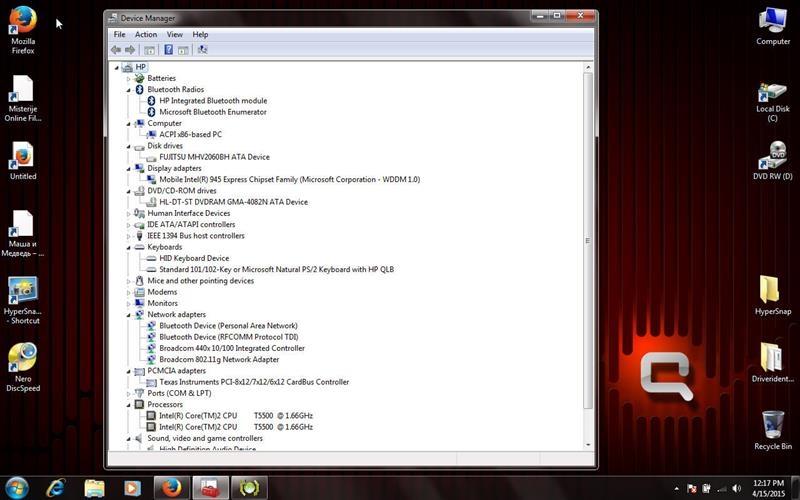Click the Windows Start button
800x500 pixels.
coord(17,488)
